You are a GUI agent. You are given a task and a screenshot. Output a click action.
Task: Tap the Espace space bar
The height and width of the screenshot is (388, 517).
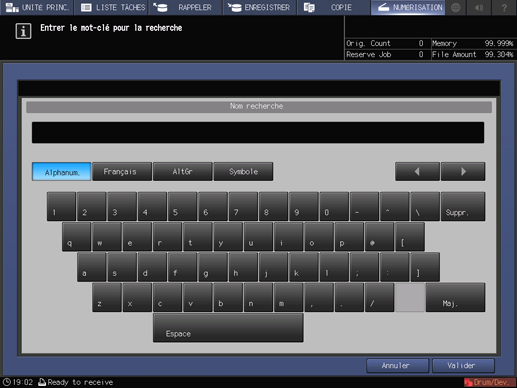[x=228, y=328]
